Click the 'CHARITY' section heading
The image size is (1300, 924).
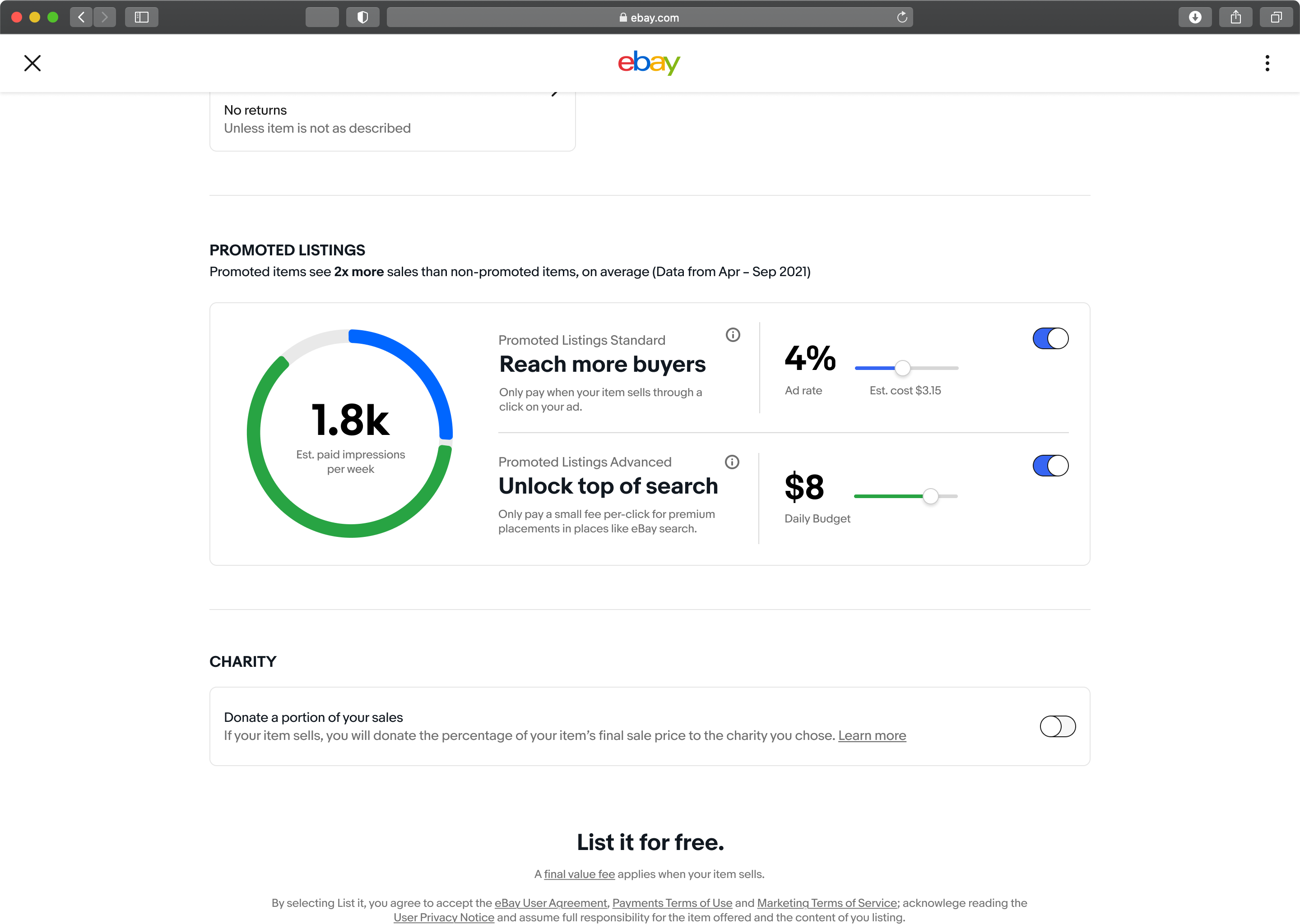point(243,662)
